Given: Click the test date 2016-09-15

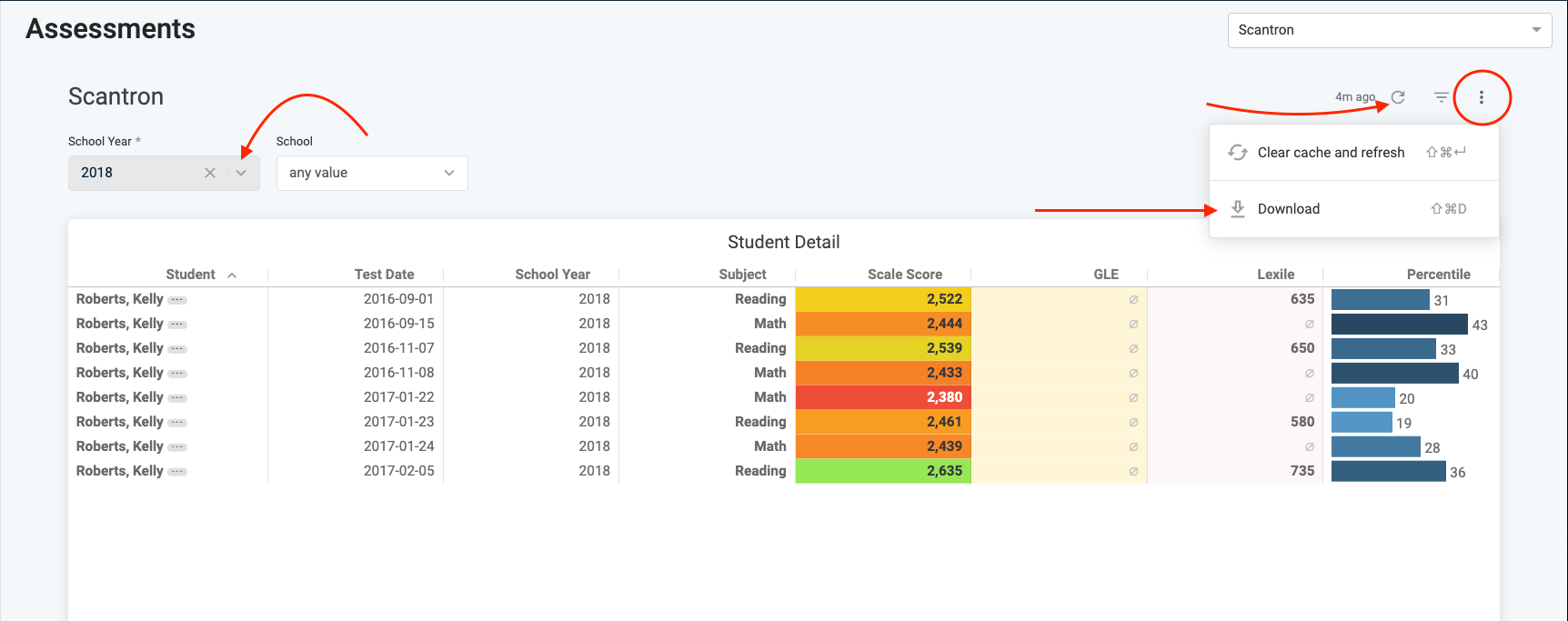Looking at the screenshot, I should click(x=399, y=324).
